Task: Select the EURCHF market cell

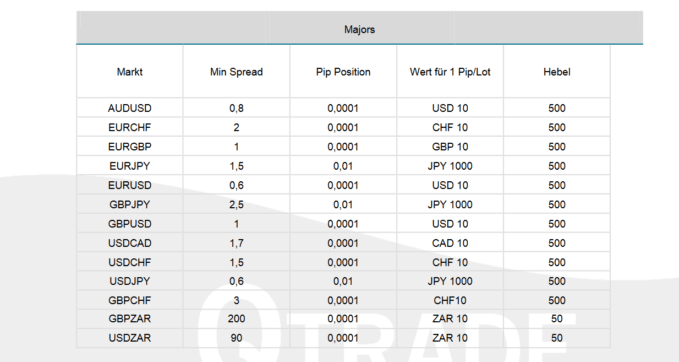Action: [x=129, y=127]
